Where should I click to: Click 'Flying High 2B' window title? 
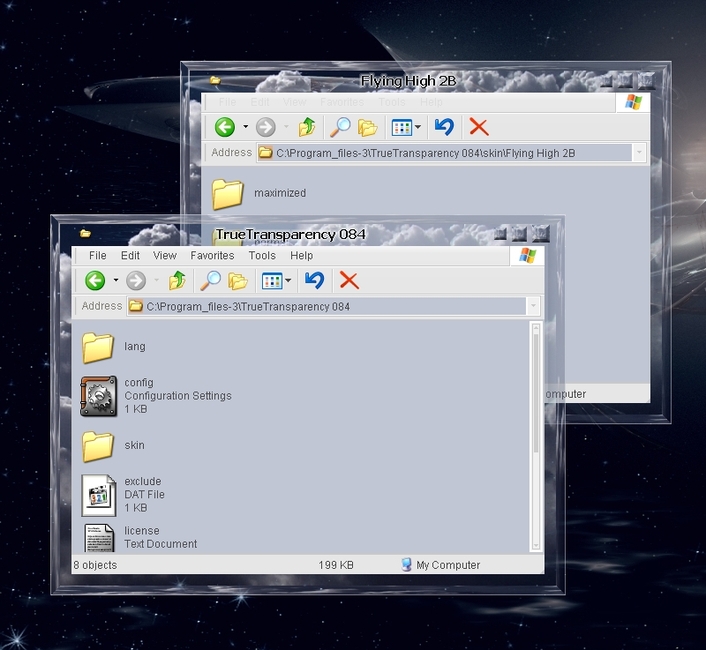(x=408, y=81)
